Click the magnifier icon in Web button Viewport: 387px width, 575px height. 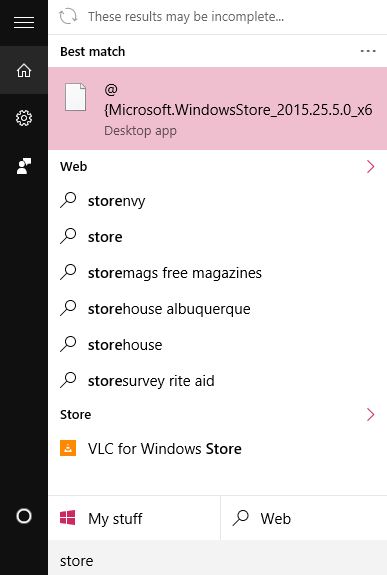click(x=241, y=518)
